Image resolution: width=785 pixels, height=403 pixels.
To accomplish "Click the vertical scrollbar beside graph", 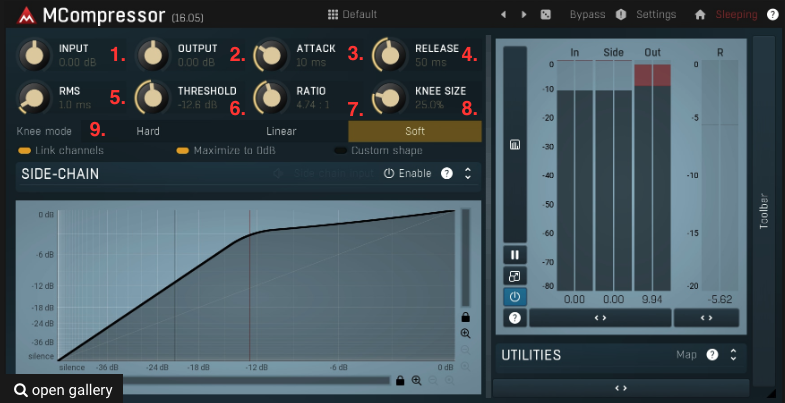I will click(x=466, y=258).
